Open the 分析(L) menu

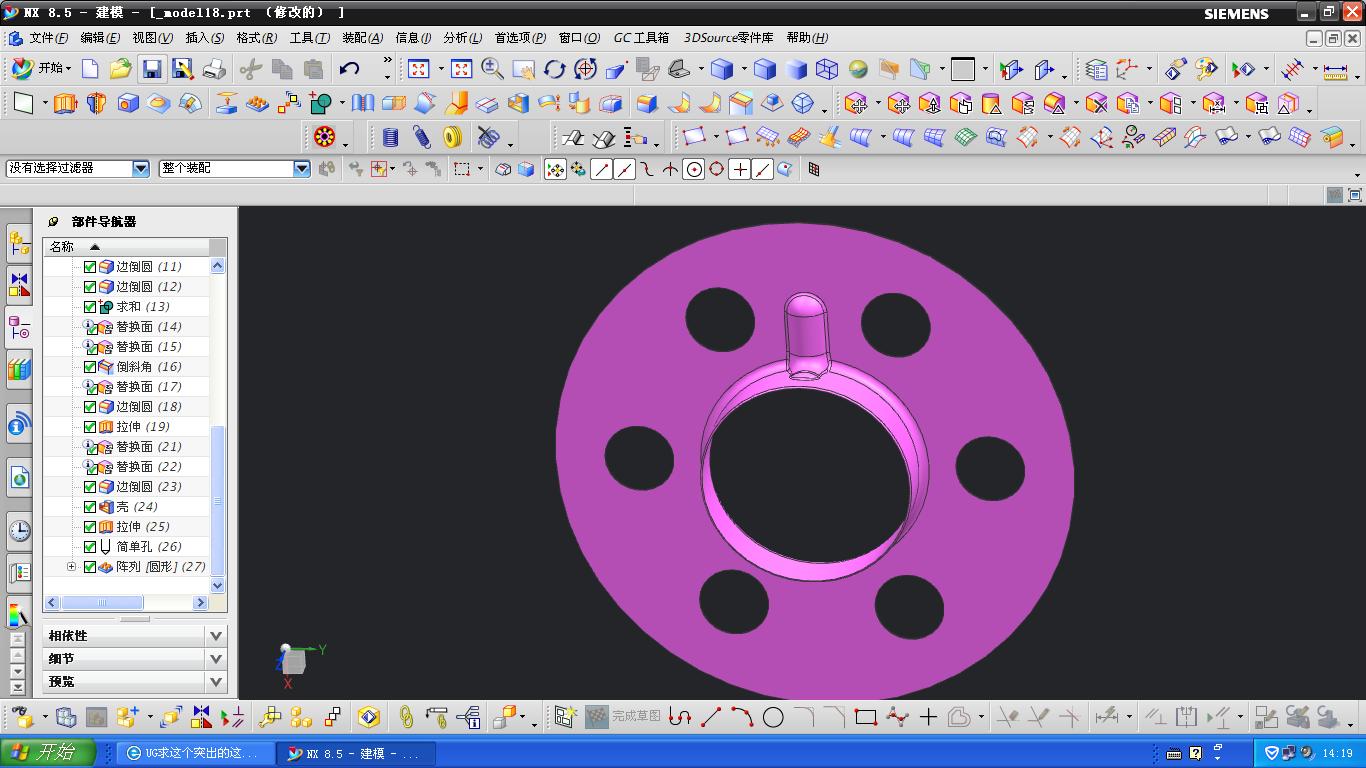(x=462, y=38)
